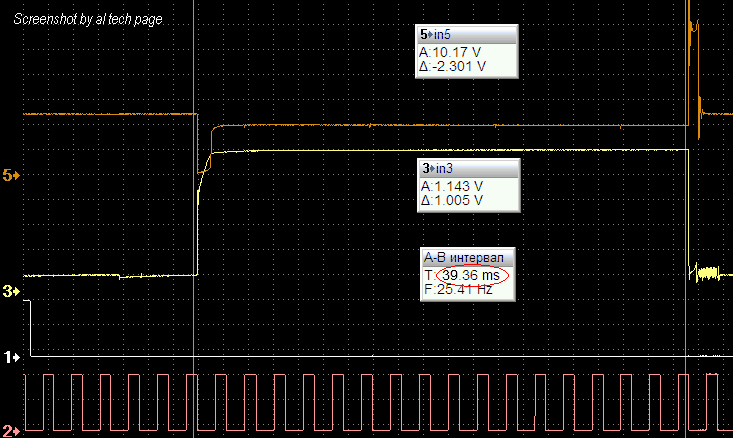This screenshot has width=733, height=438.
Task: Select the pink channel 2 zero-level marker
Action: [x=11, y=427]
